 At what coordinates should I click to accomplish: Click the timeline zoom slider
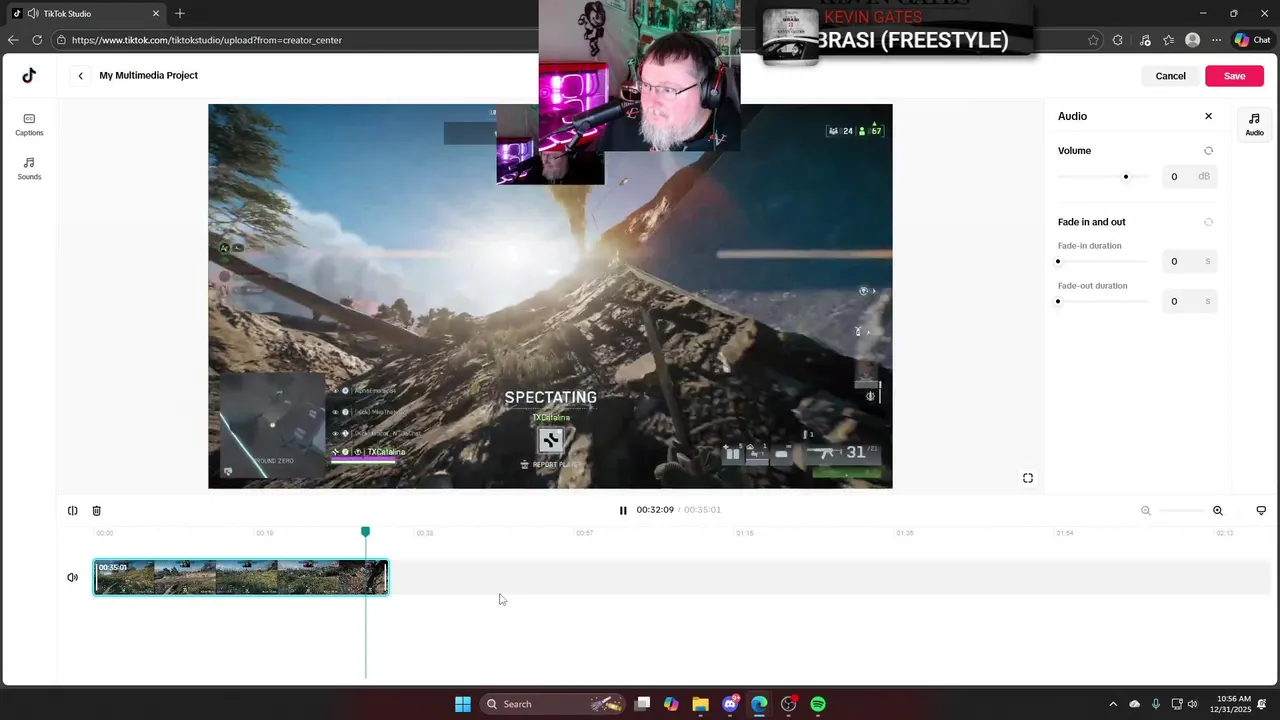[x=1182, y=511]
